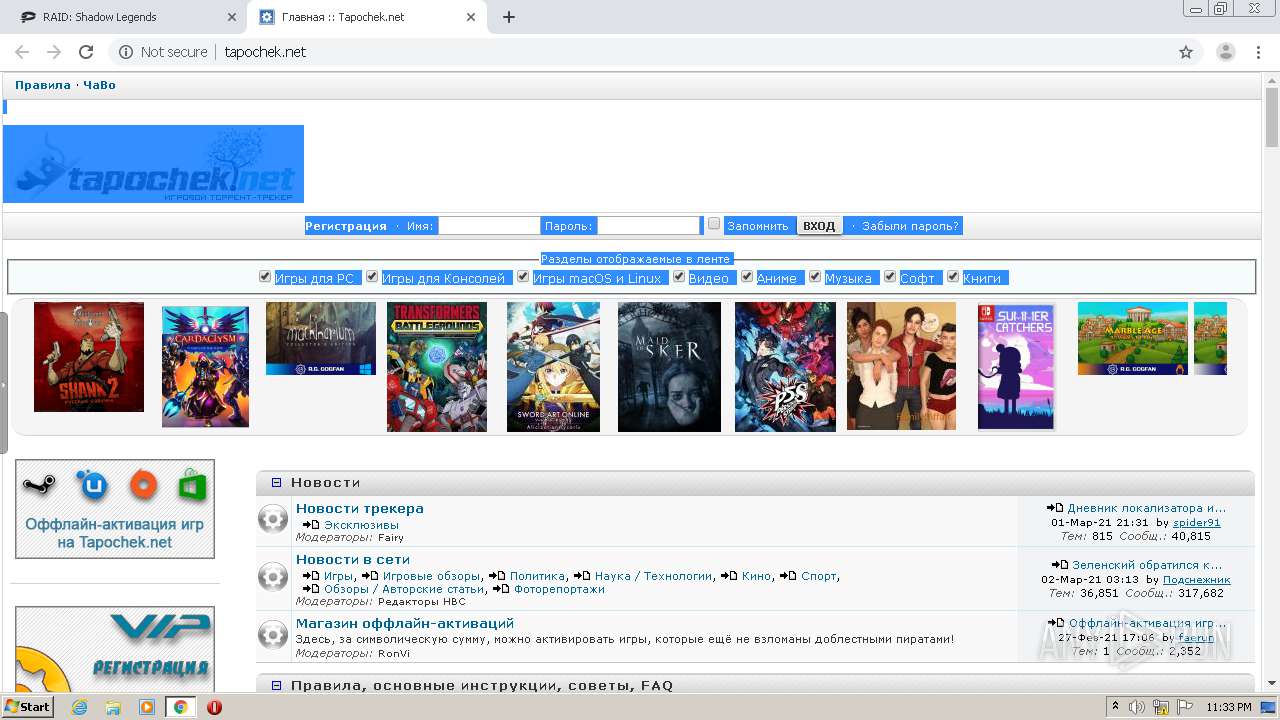Open the Summer Catchers cover
The height and width of the screenshot is (720, 1280).
pos(1016,367)
